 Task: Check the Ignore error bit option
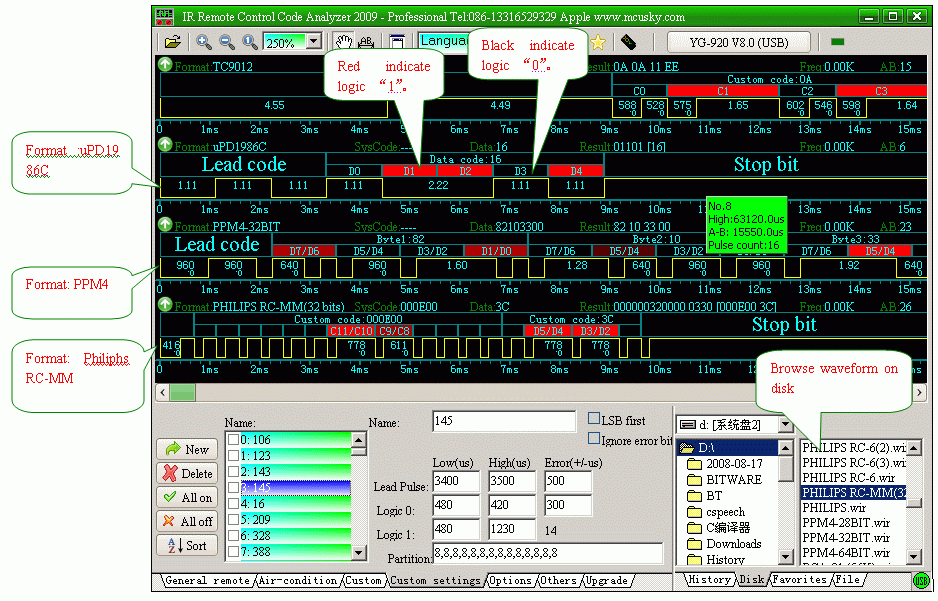click(x=594, y=439)
